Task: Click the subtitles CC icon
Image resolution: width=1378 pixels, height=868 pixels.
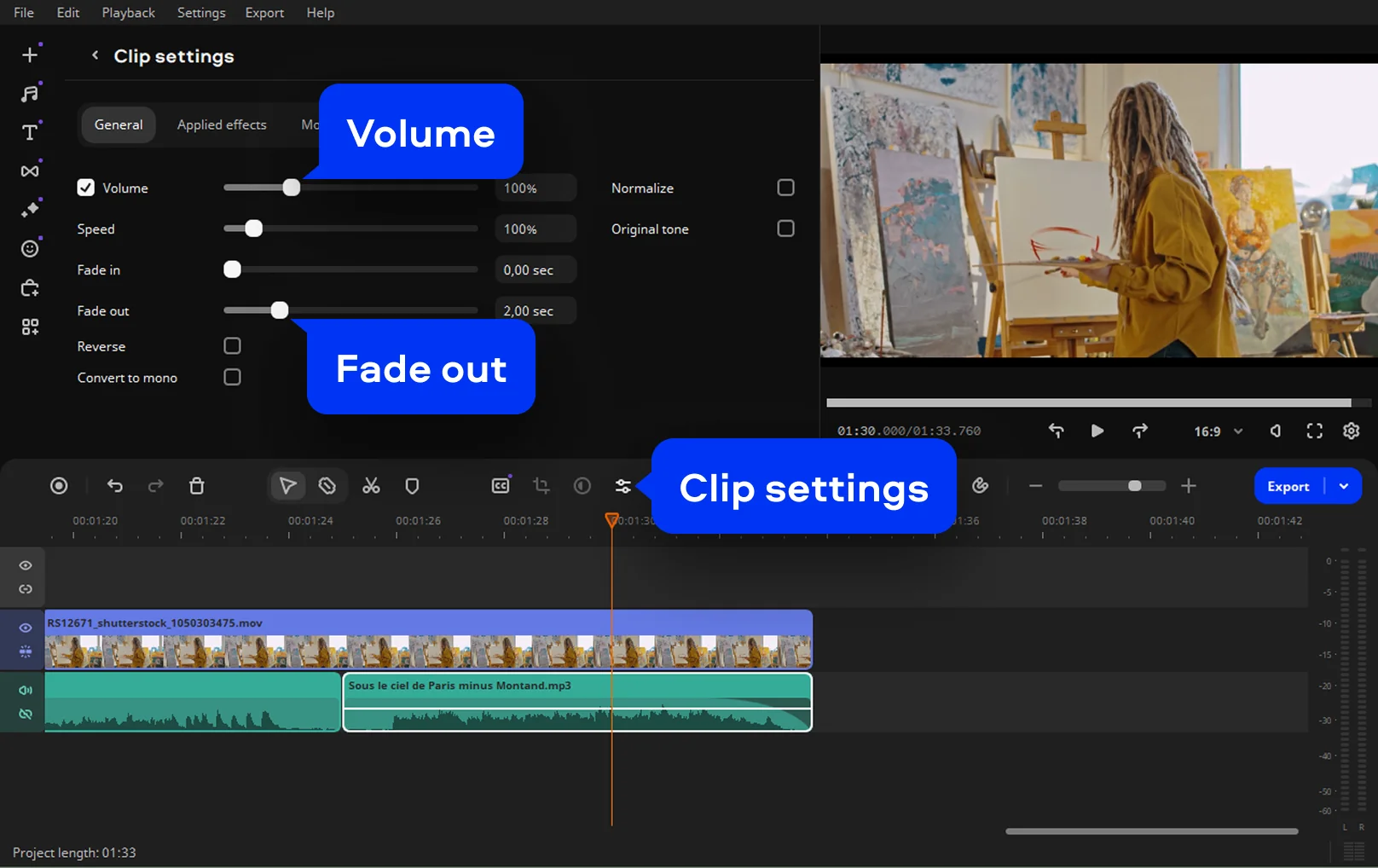Action: pyautogui.click(x=501, y=486)
